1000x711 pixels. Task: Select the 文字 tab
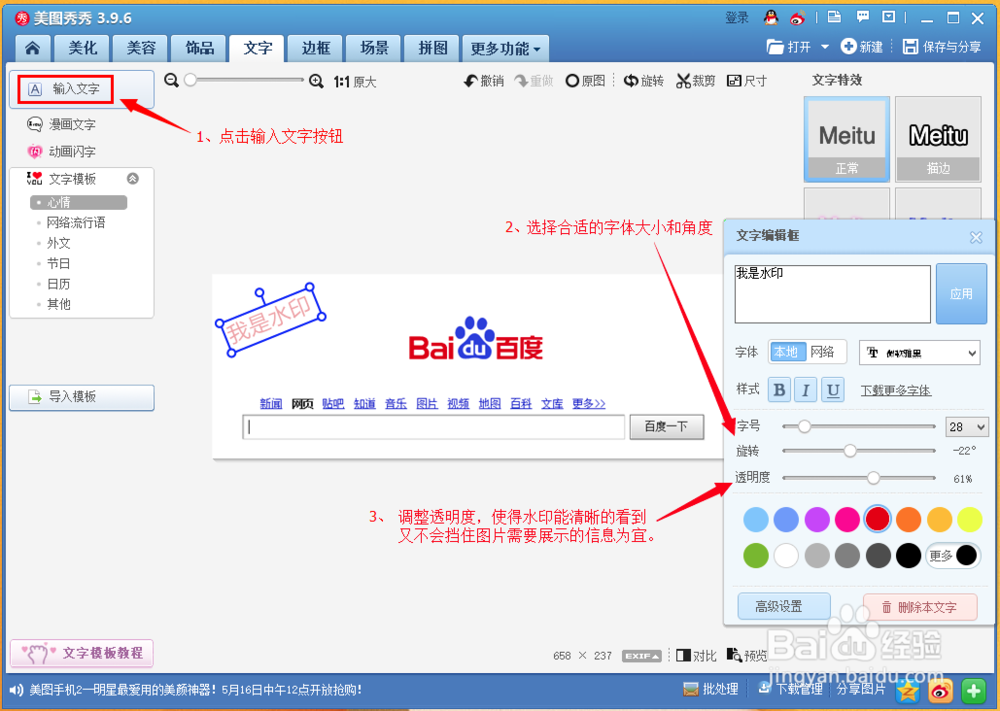coord(257,48)
